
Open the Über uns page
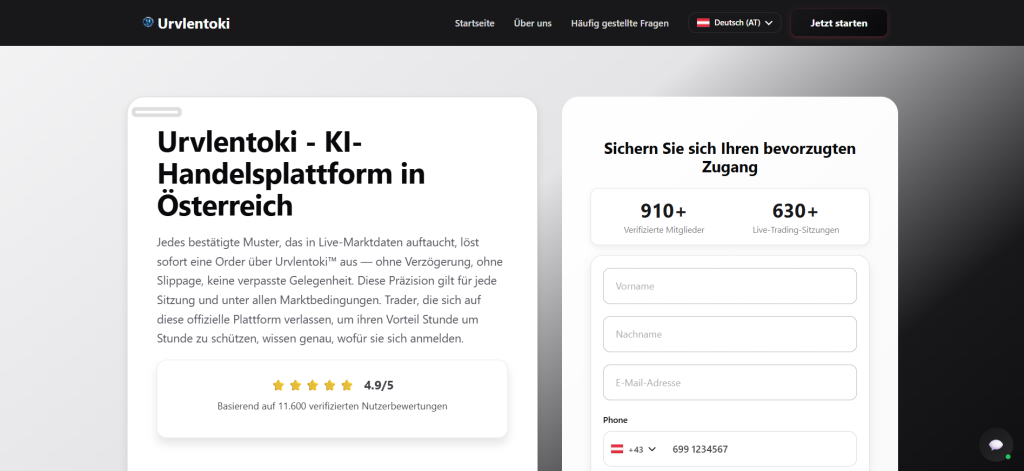(533, 24)
